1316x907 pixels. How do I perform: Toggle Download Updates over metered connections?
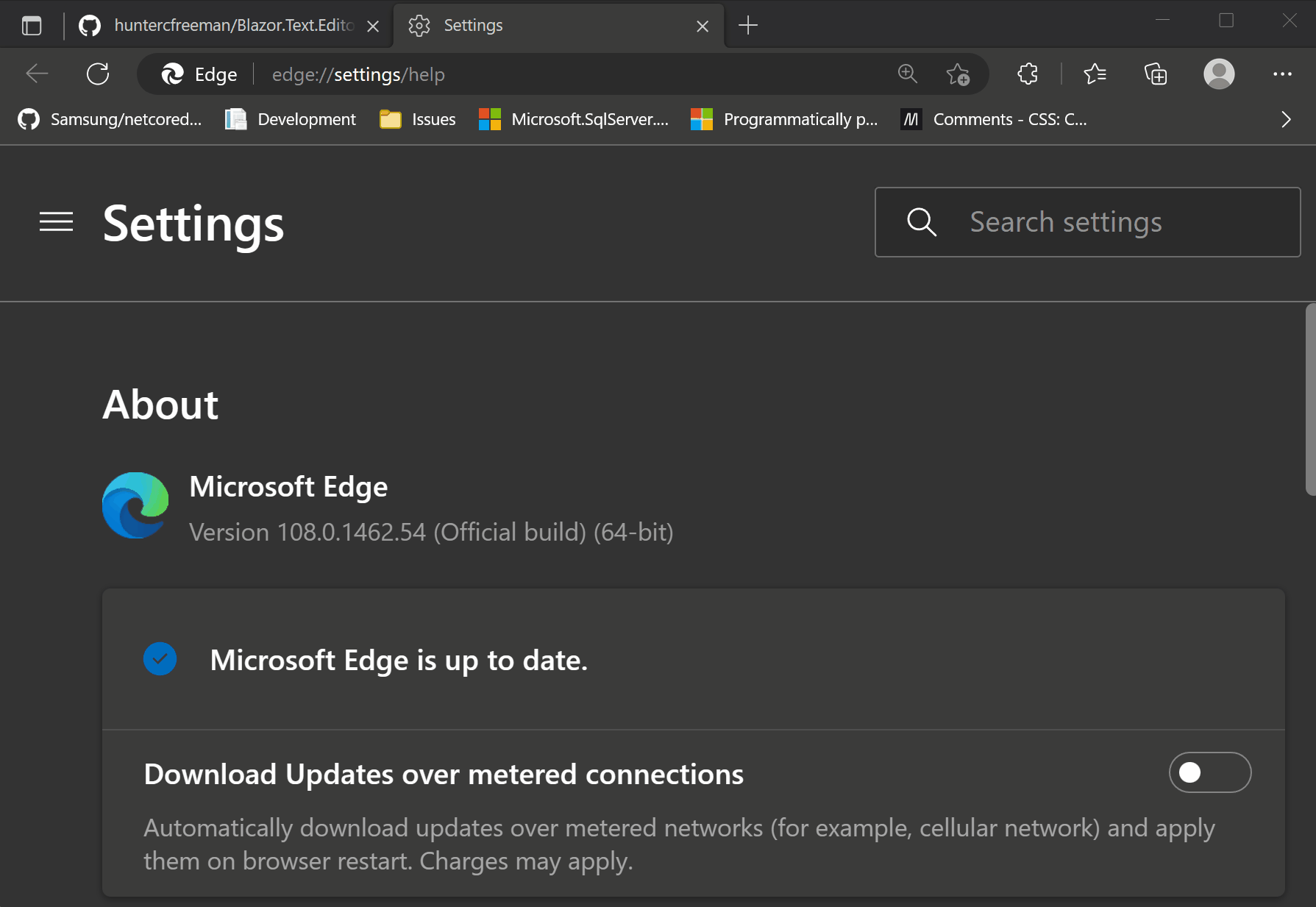[1210, 772]
